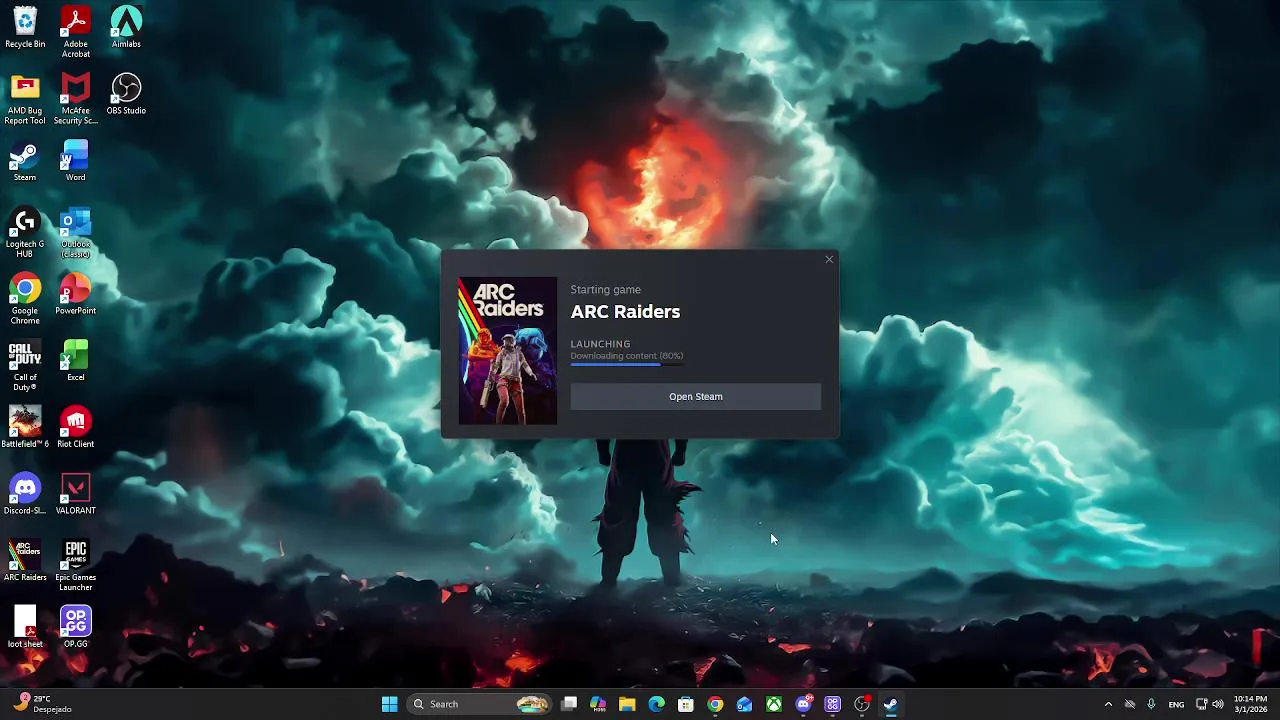Image resolution: width=1280 pixels, height=720 pixels.
Task: Switch to Steam in the taskbar
Action: point(891,704)
